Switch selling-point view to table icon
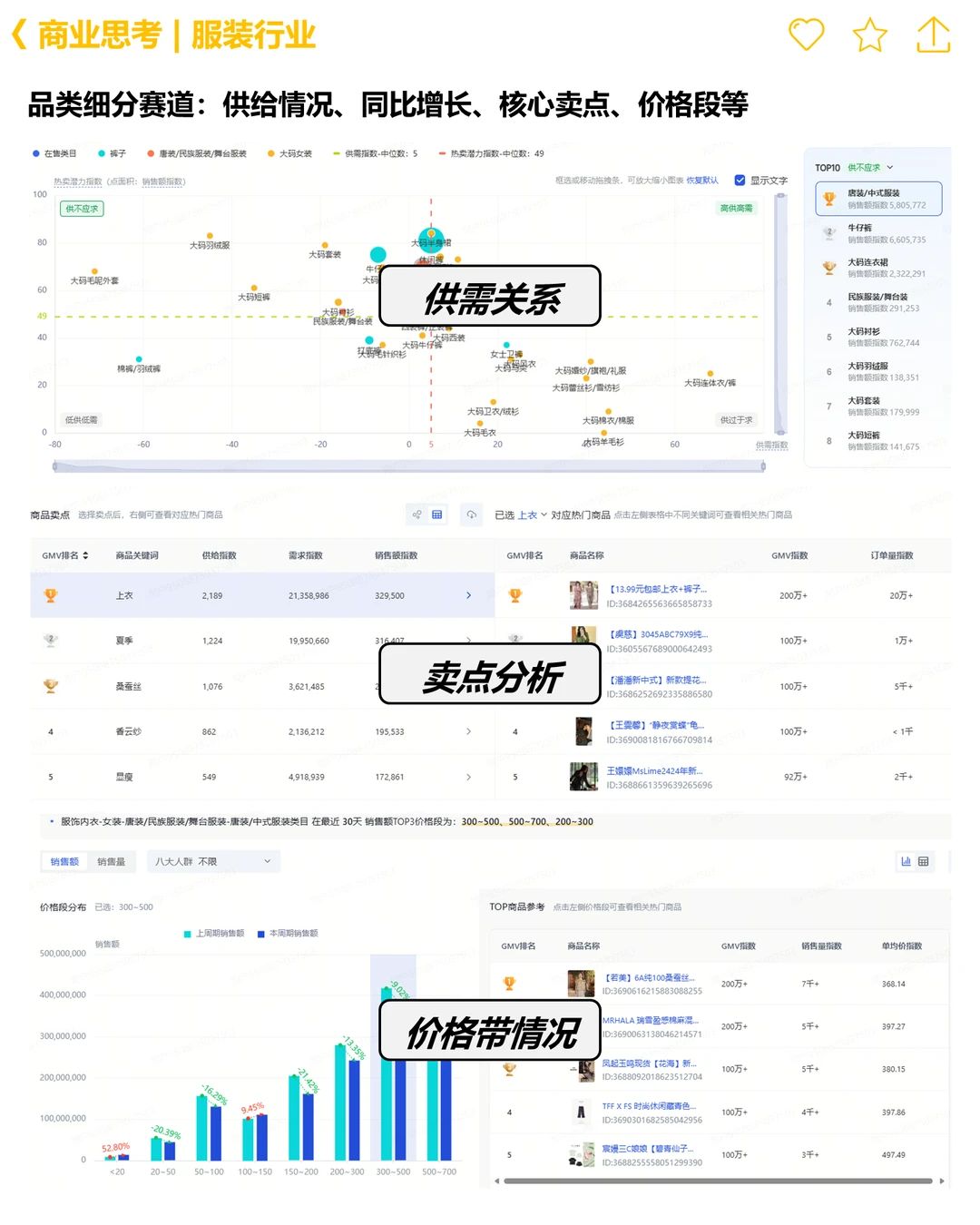This screenshot has width=980, height=1225. 436,514
